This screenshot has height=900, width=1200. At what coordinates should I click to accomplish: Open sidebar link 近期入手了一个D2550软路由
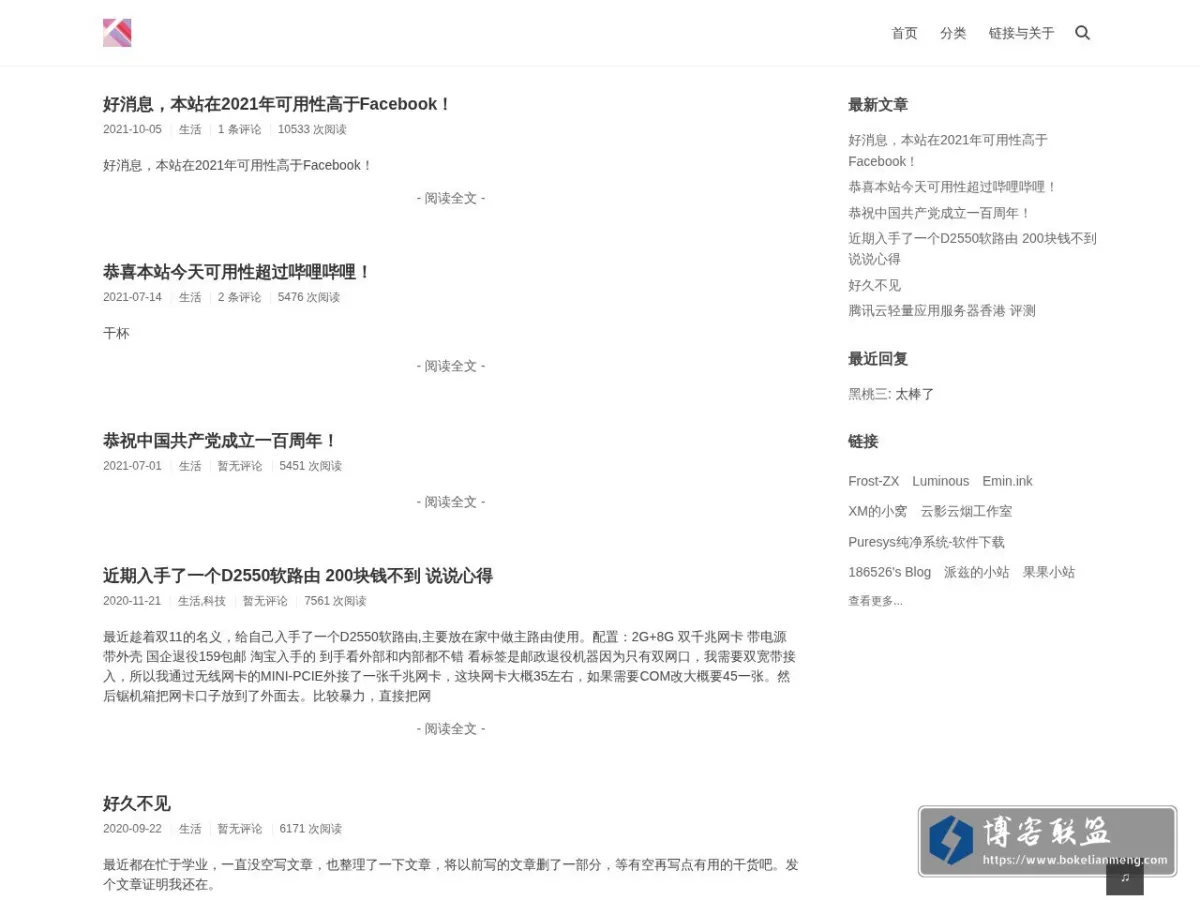972,249
